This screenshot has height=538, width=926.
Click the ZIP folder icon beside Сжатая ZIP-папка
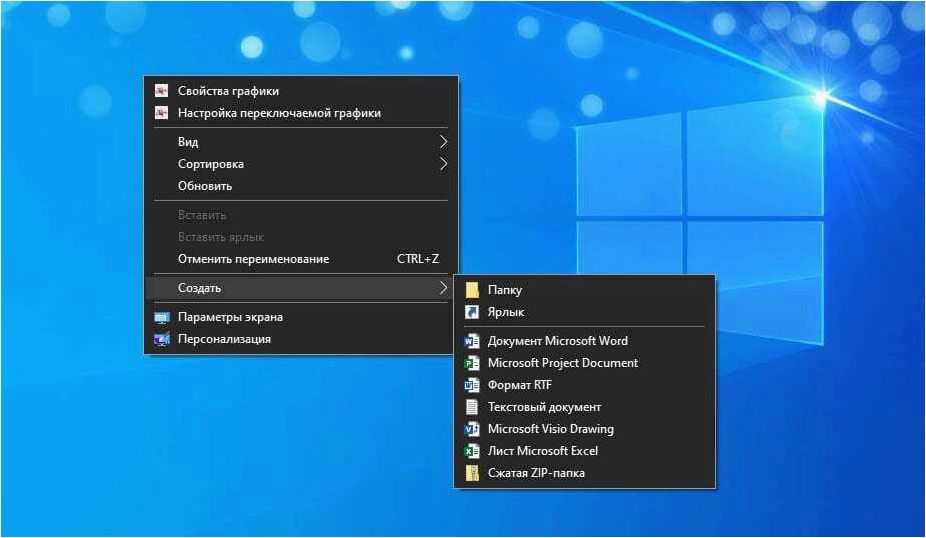click(472, 473)
